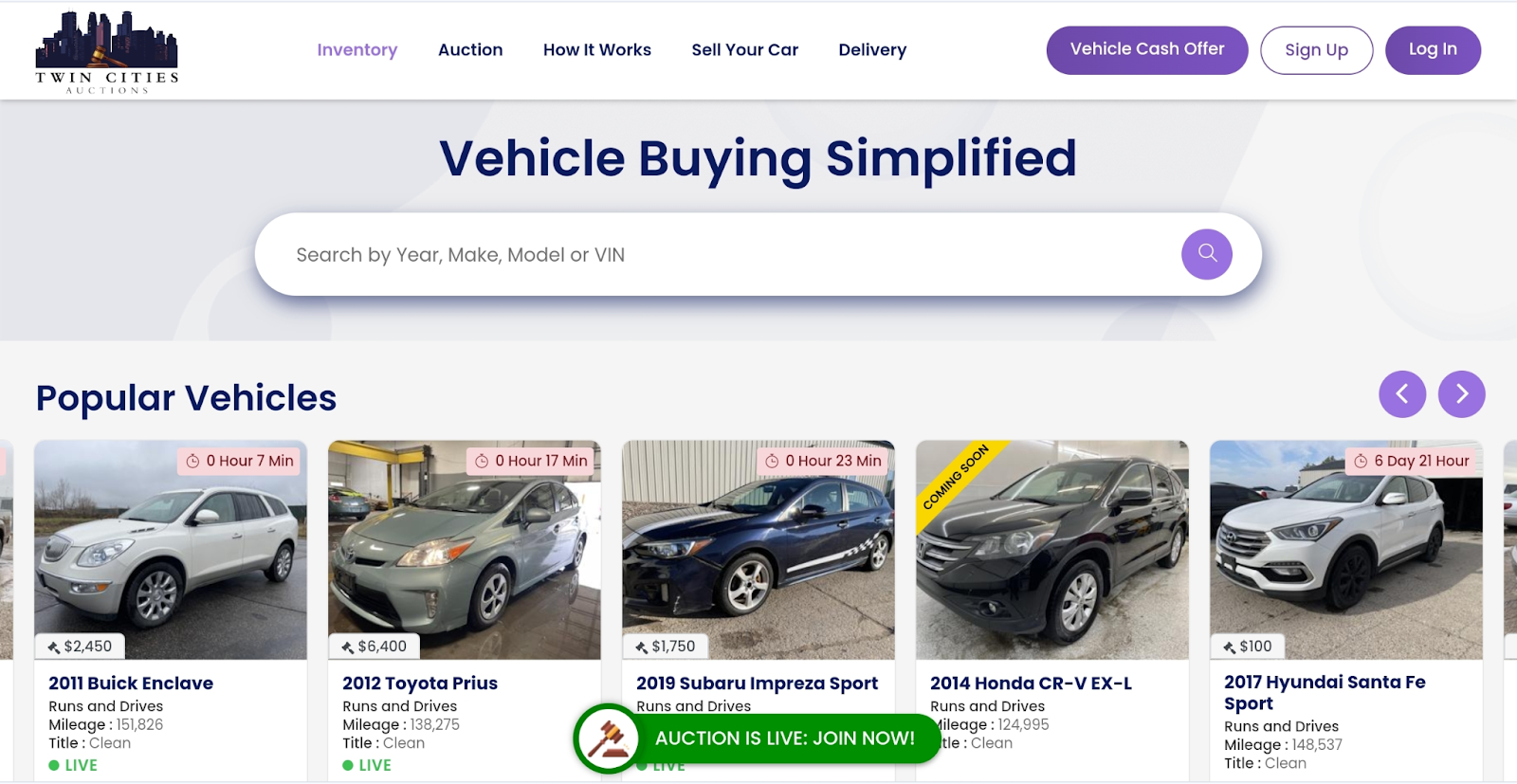The image size is (1517, 784).
Task: Open the Delivery navigation link
Action: click(x=872, y=49)
